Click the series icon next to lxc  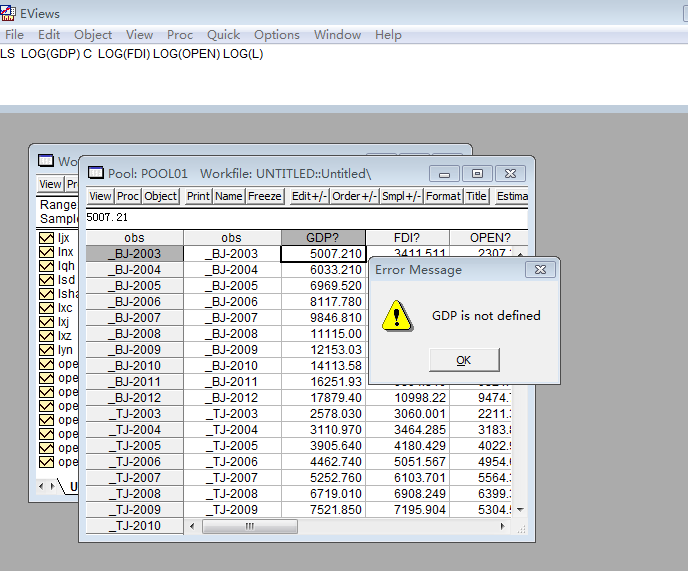coord(46,309)
